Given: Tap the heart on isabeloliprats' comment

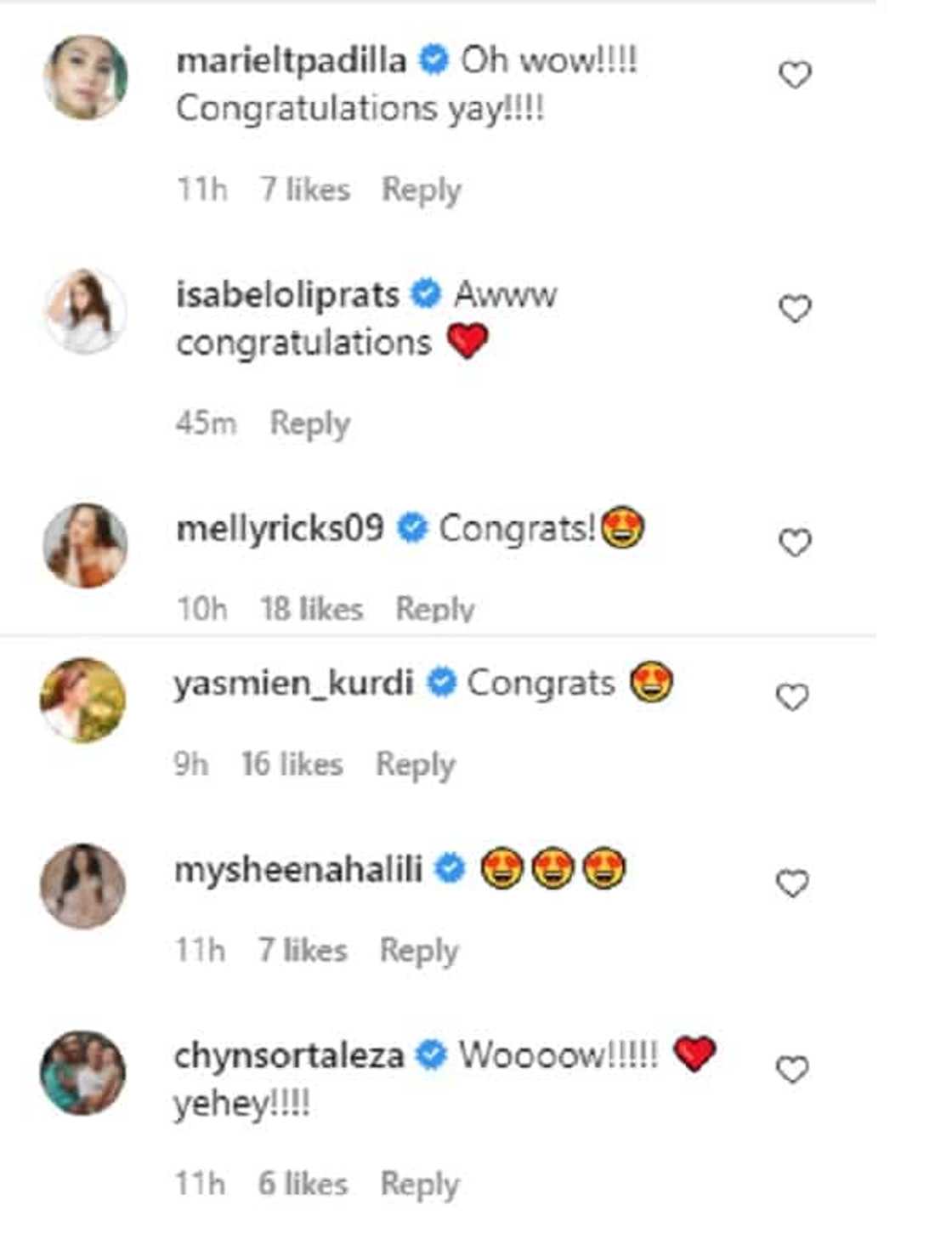Looking at the screenshot, I should [795, 309].
